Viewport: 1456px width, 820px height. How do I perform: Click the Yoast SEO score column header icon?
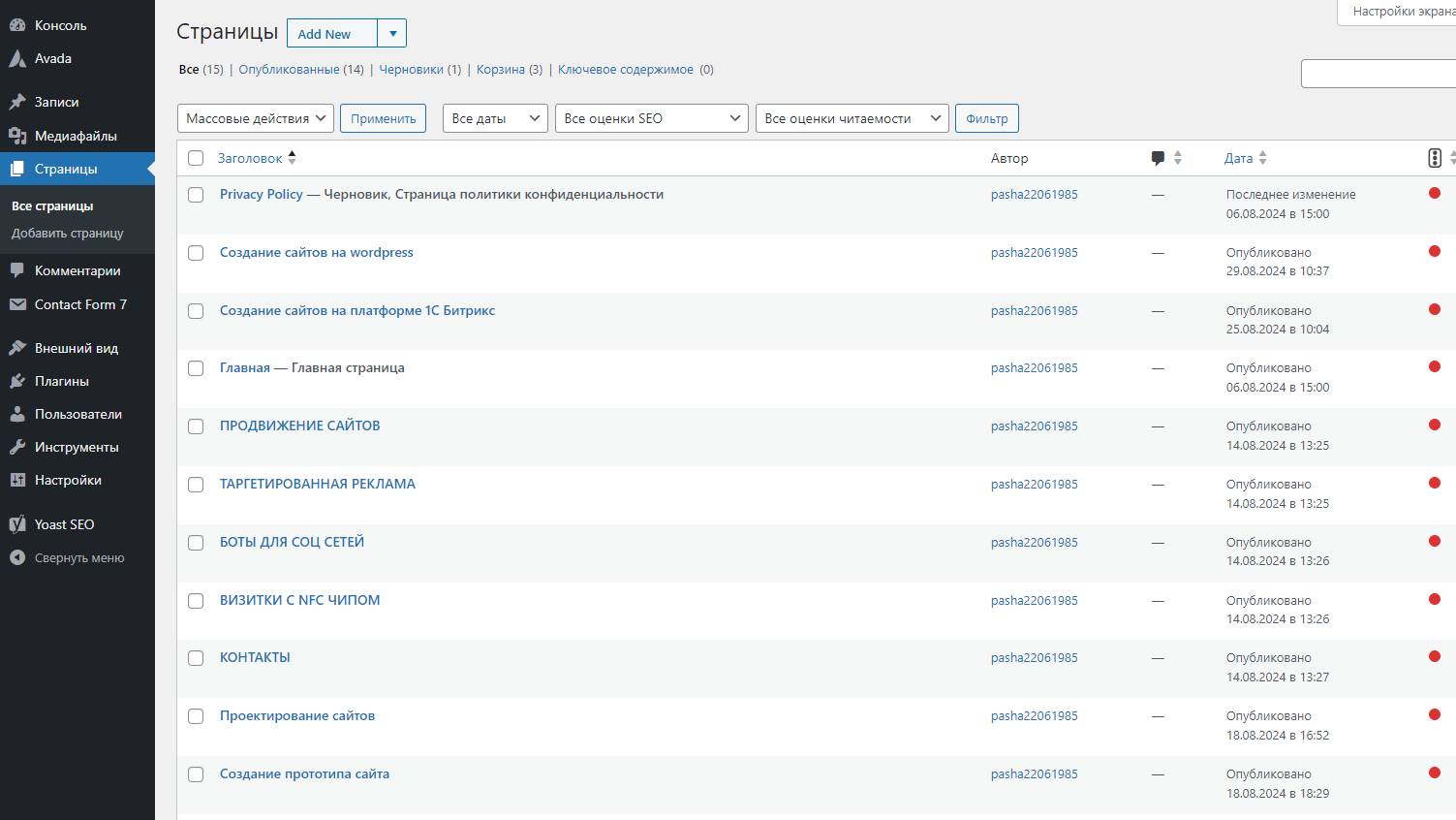point(1435,158)
